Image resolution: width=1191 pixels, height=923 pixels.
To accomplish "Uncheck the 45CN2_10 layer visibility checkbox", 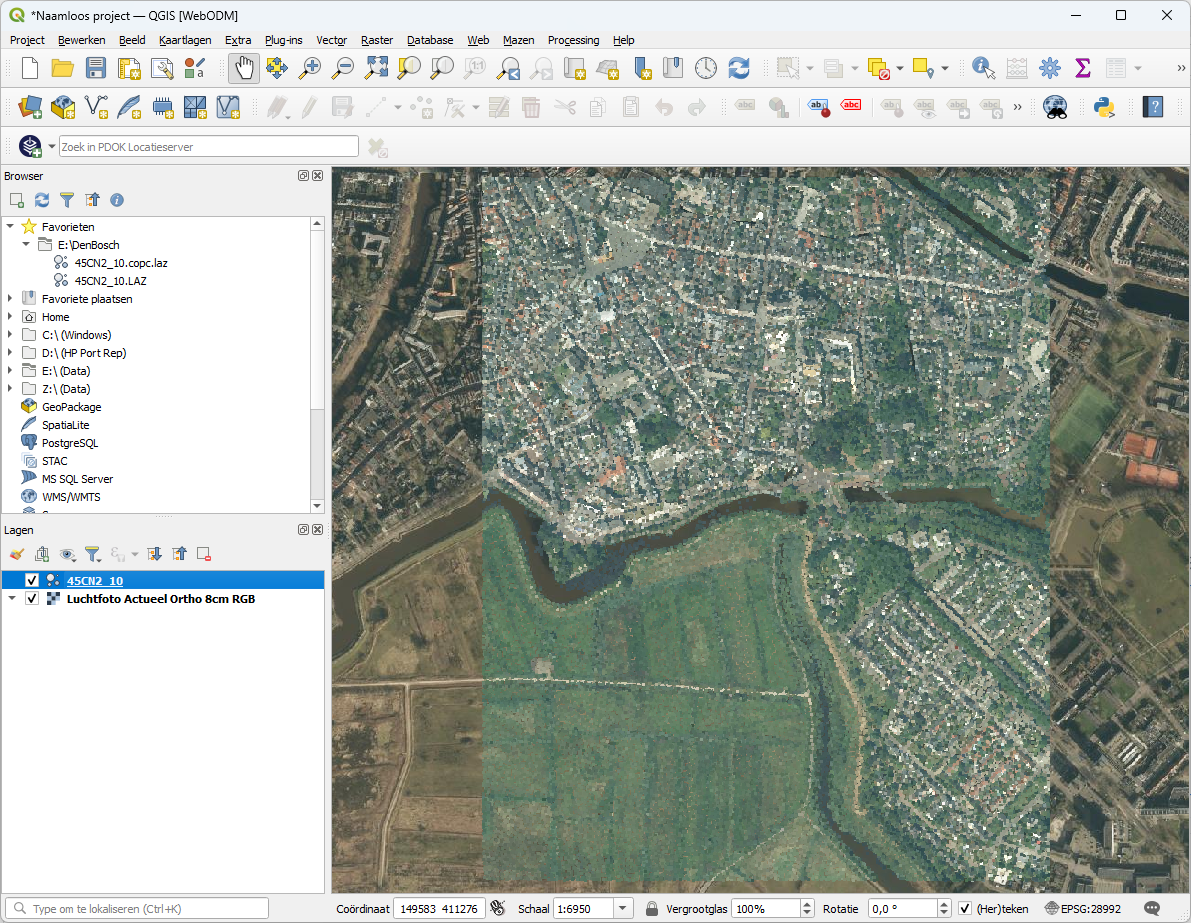I will [x=32, y=581].
